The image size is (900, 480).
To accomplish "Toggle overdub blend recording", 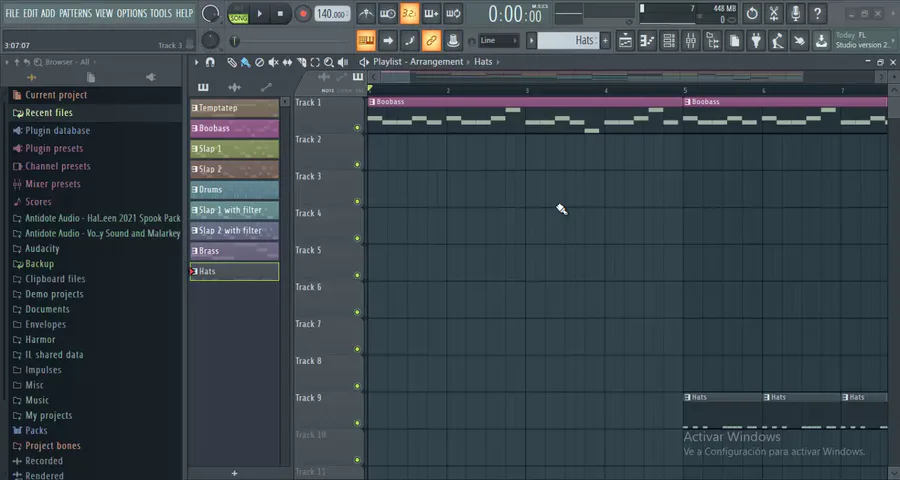I will click(431, 13).
